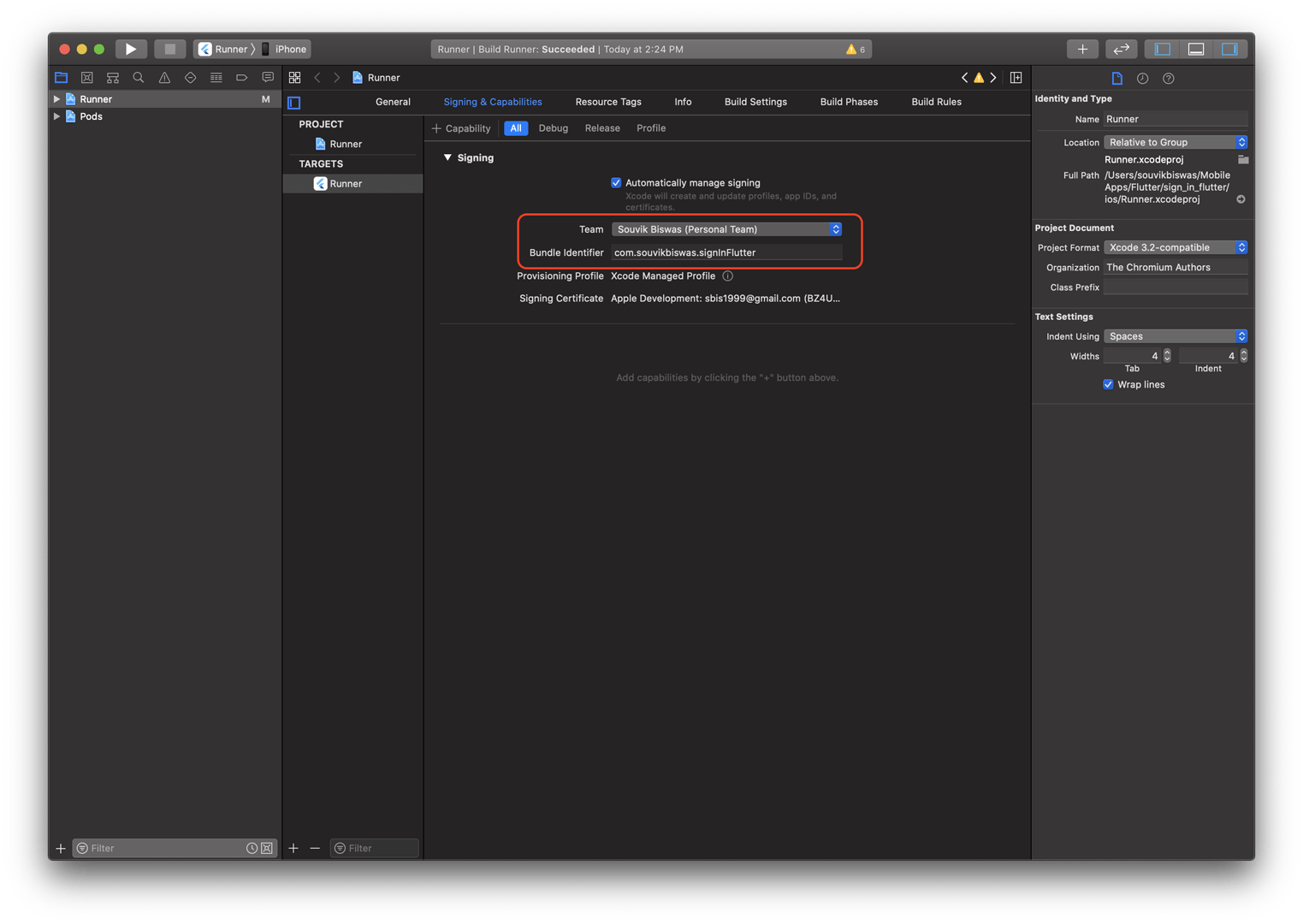Edit the Bundle Identifier field
Image resolution: width=1303 pixels, height=924 pixels.
(726, 252)
